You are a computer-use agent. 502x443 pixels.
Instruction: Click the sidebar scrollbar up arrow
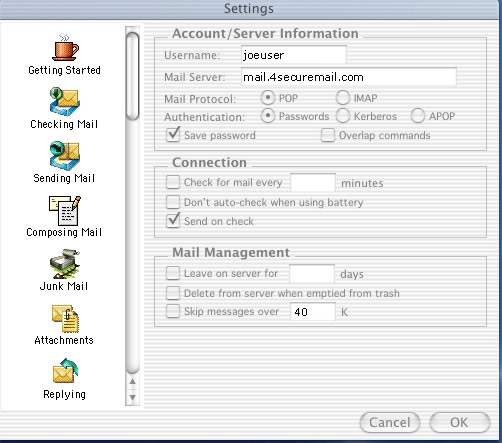(133, 381)
